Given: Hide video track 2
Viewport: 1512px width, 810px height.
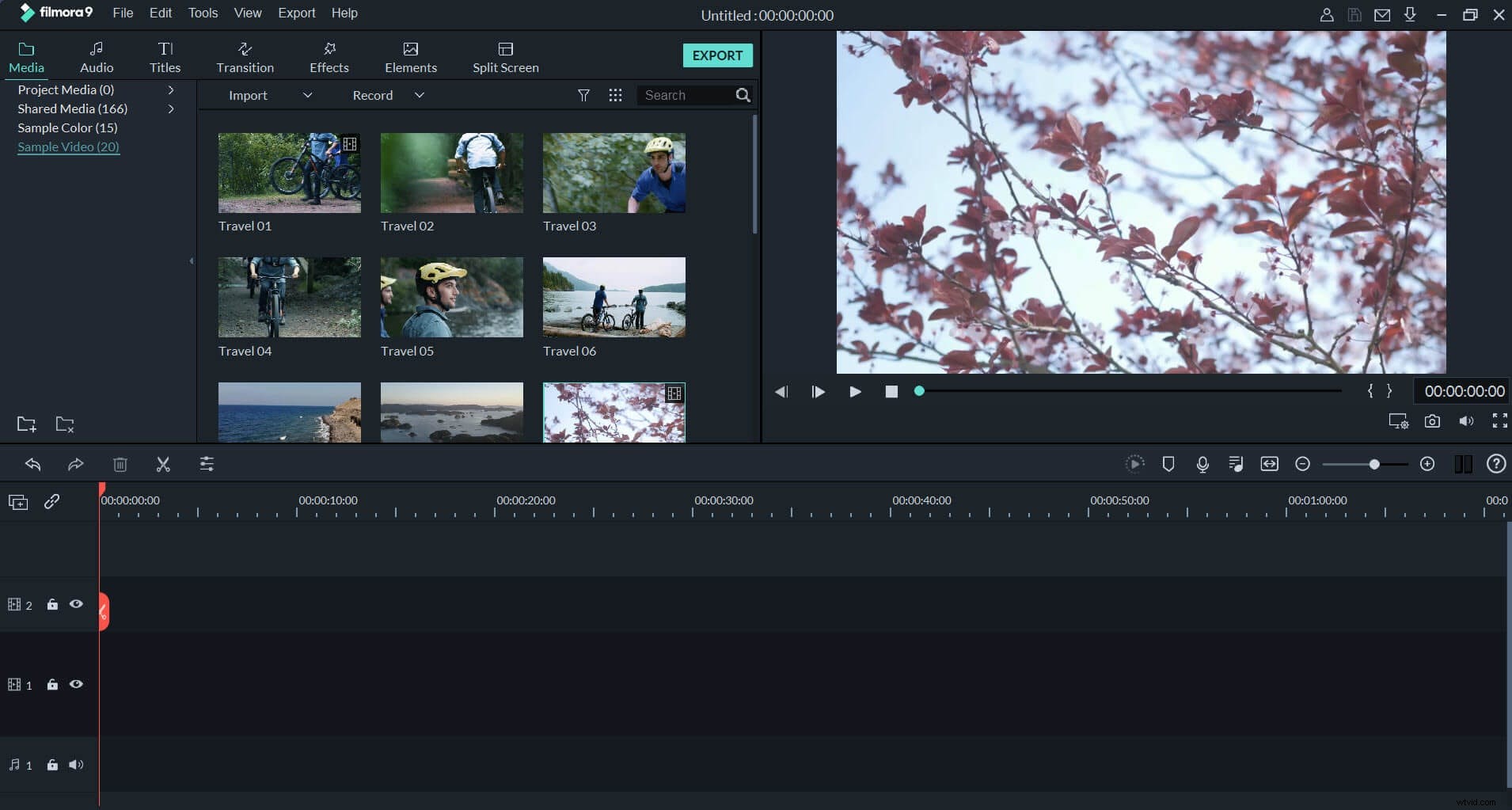Looking at the screenshot, I should click(76, 604).
